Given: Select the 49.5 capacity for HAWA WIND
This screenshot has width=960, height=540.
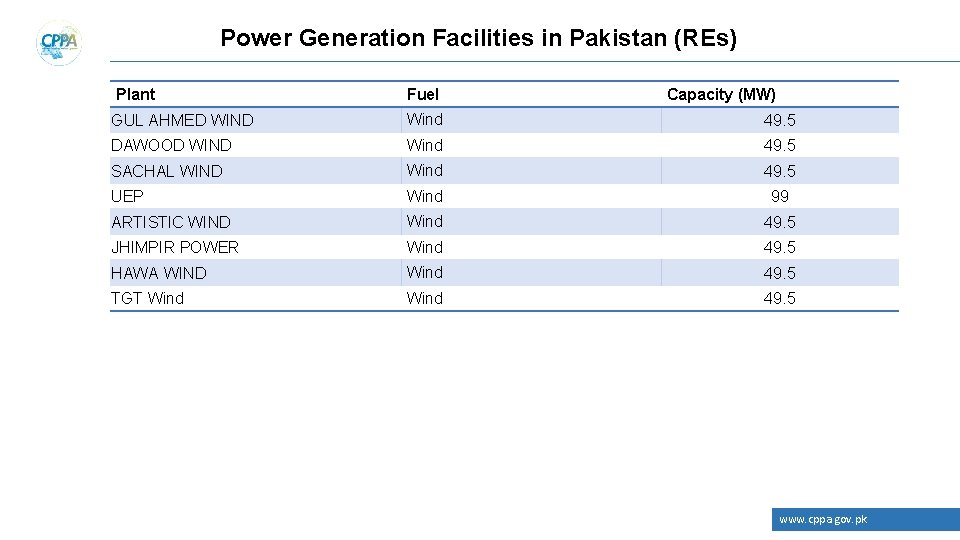Looking at the screenshot, I should point(779,272).
